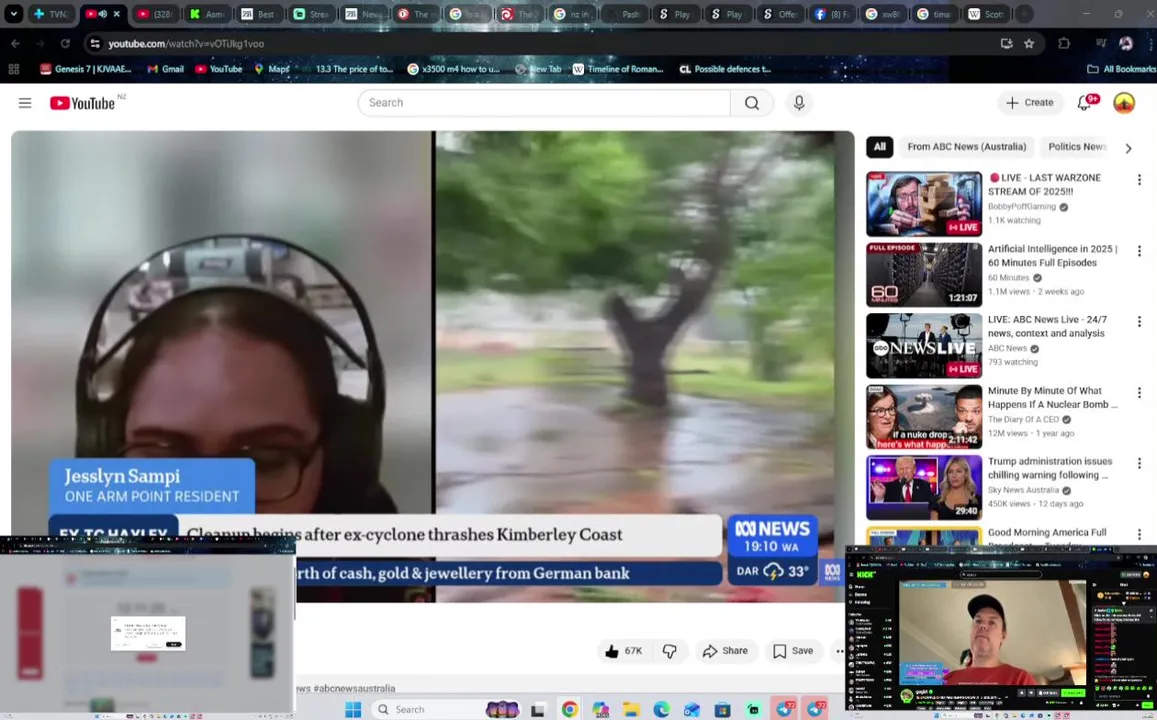Open the Chrome profile avatar

(x=1125, y=44)
